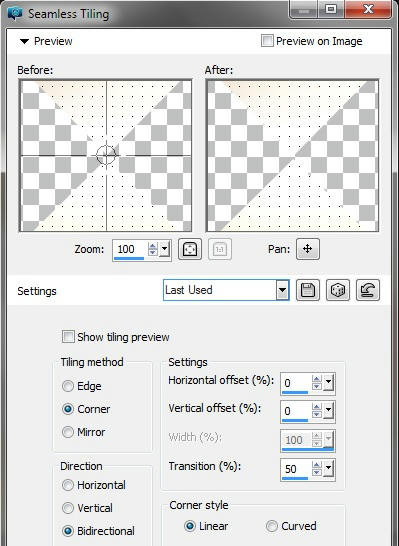Select the Mirror tiling method
This screenshot has width=399, height=546.
point(68,432)
